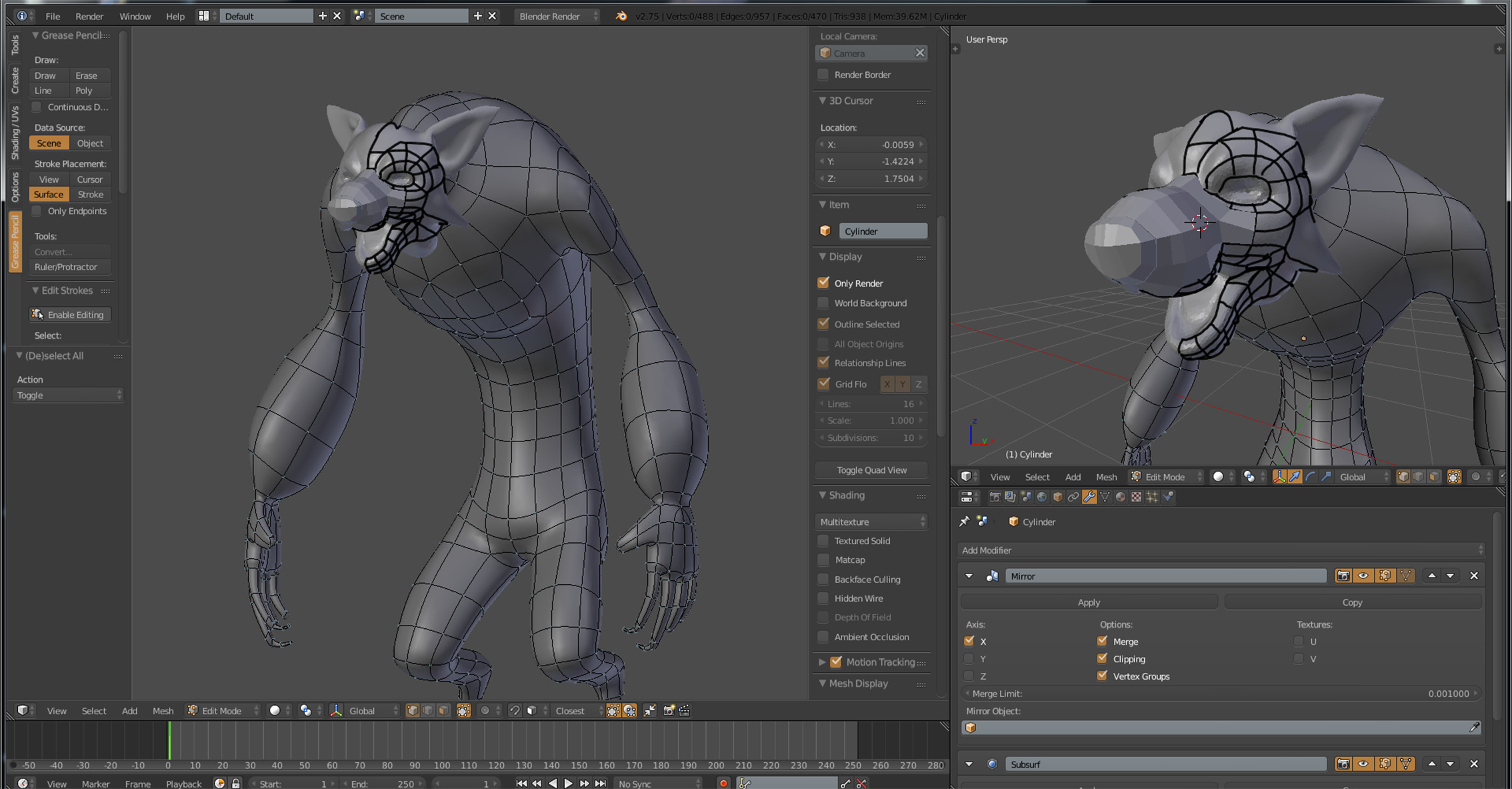Viewport: 1512px width, 789px height.
Task: Open the World properties tab globe icon
Action: (x=1041, y=497)
